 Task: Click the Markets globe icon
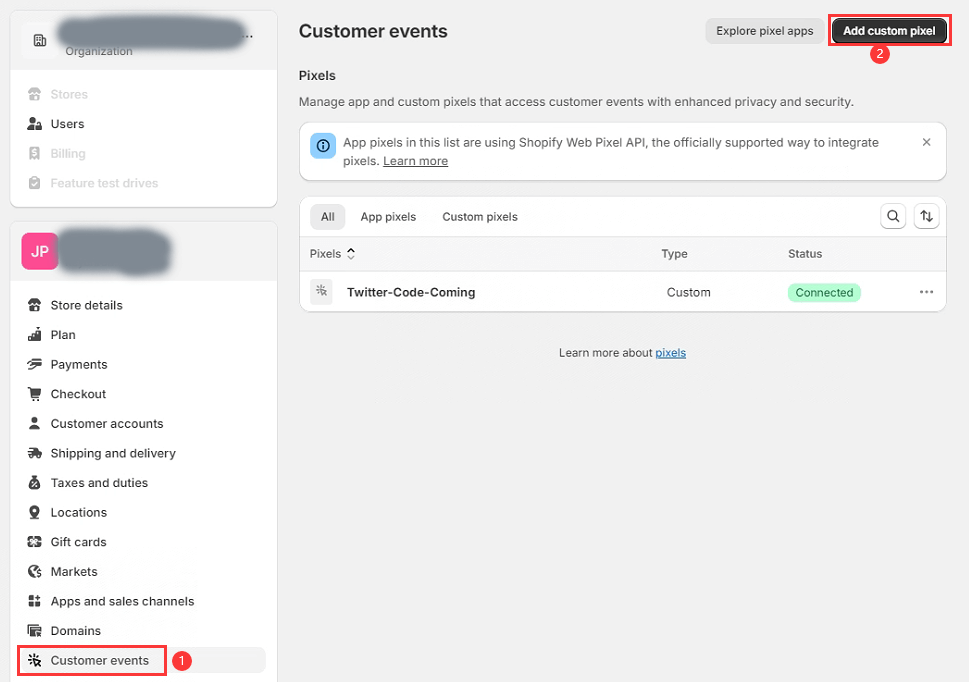pos(35,571)
